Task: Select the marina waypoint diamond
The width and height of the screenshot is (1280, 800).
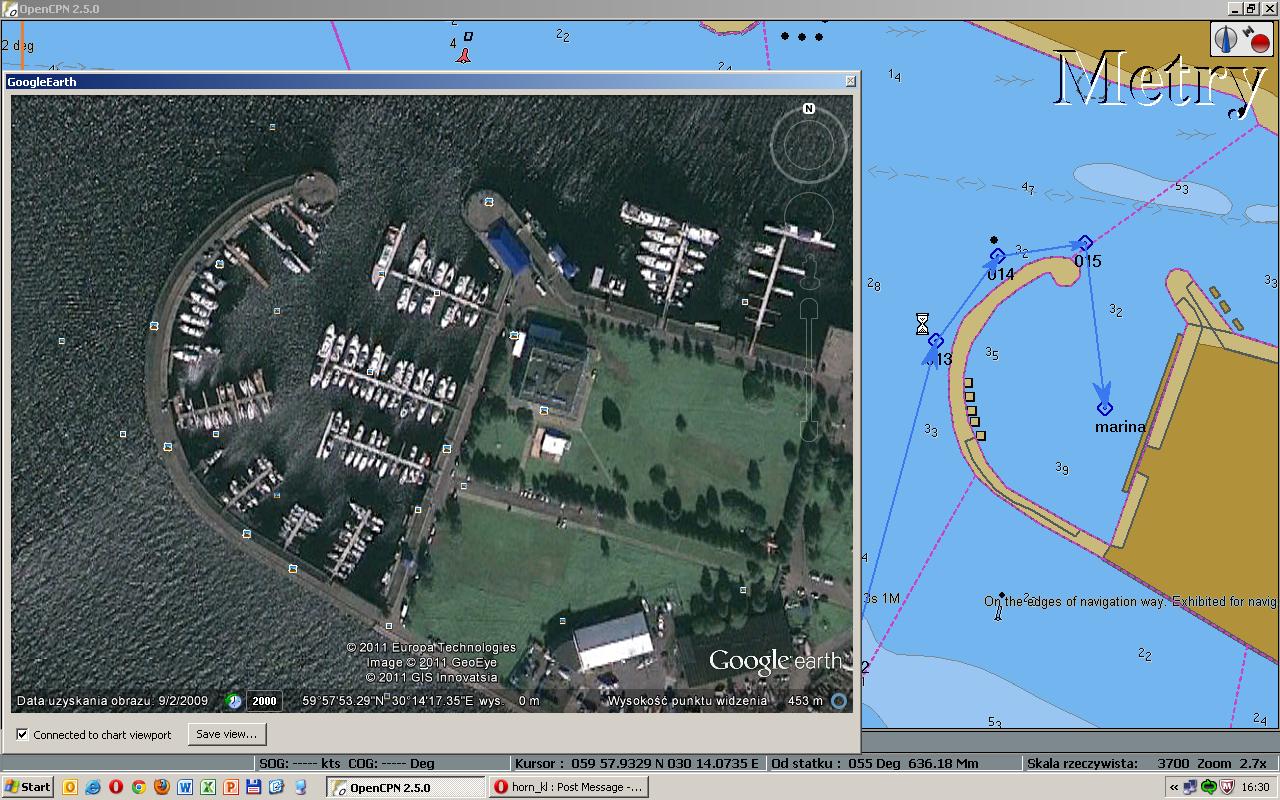Action: click(x=1104, y=408)
